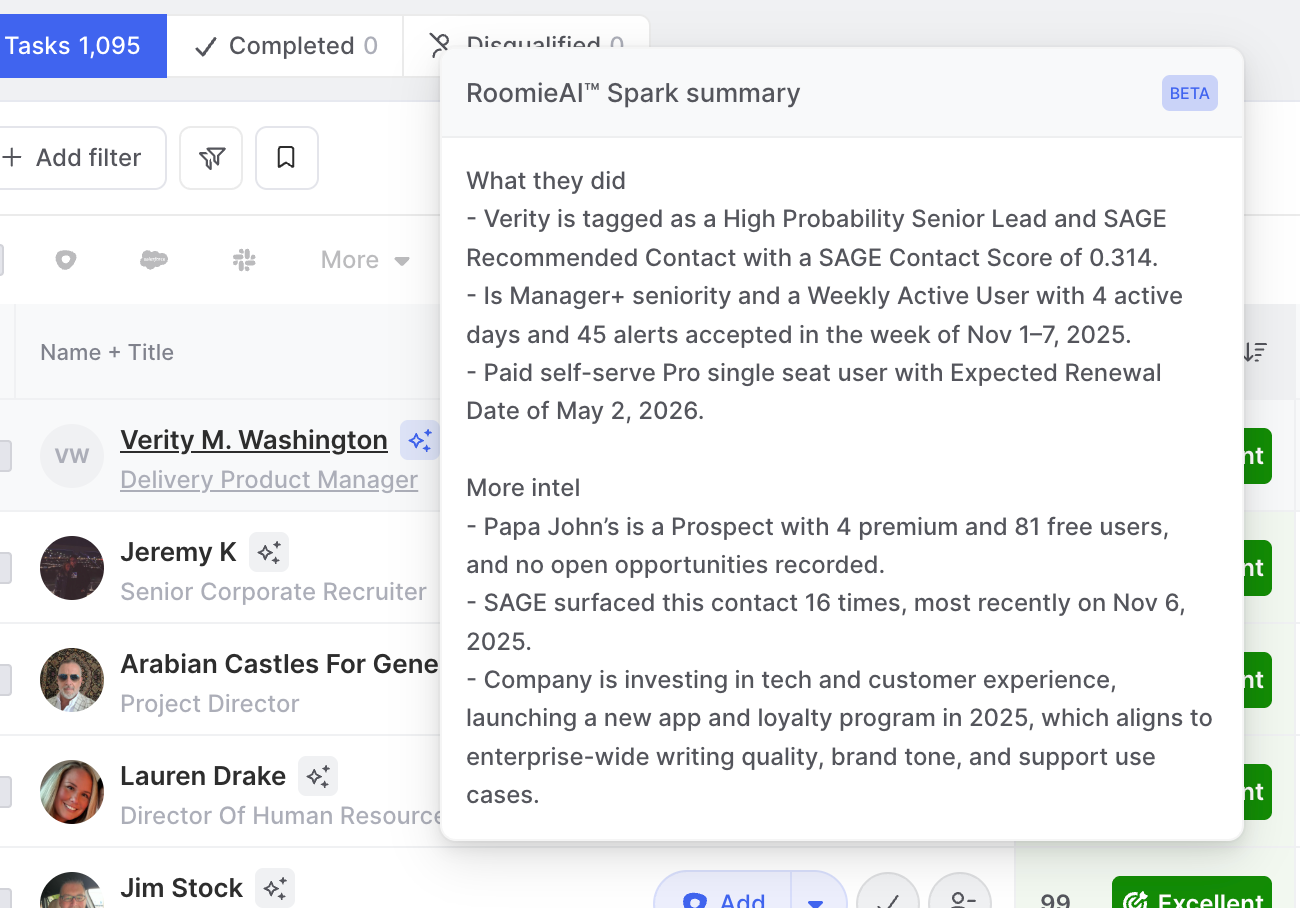Screen dimensions: 1300x908
Task: Click Lauren Drake's profile photo
Action: (72, 792)
